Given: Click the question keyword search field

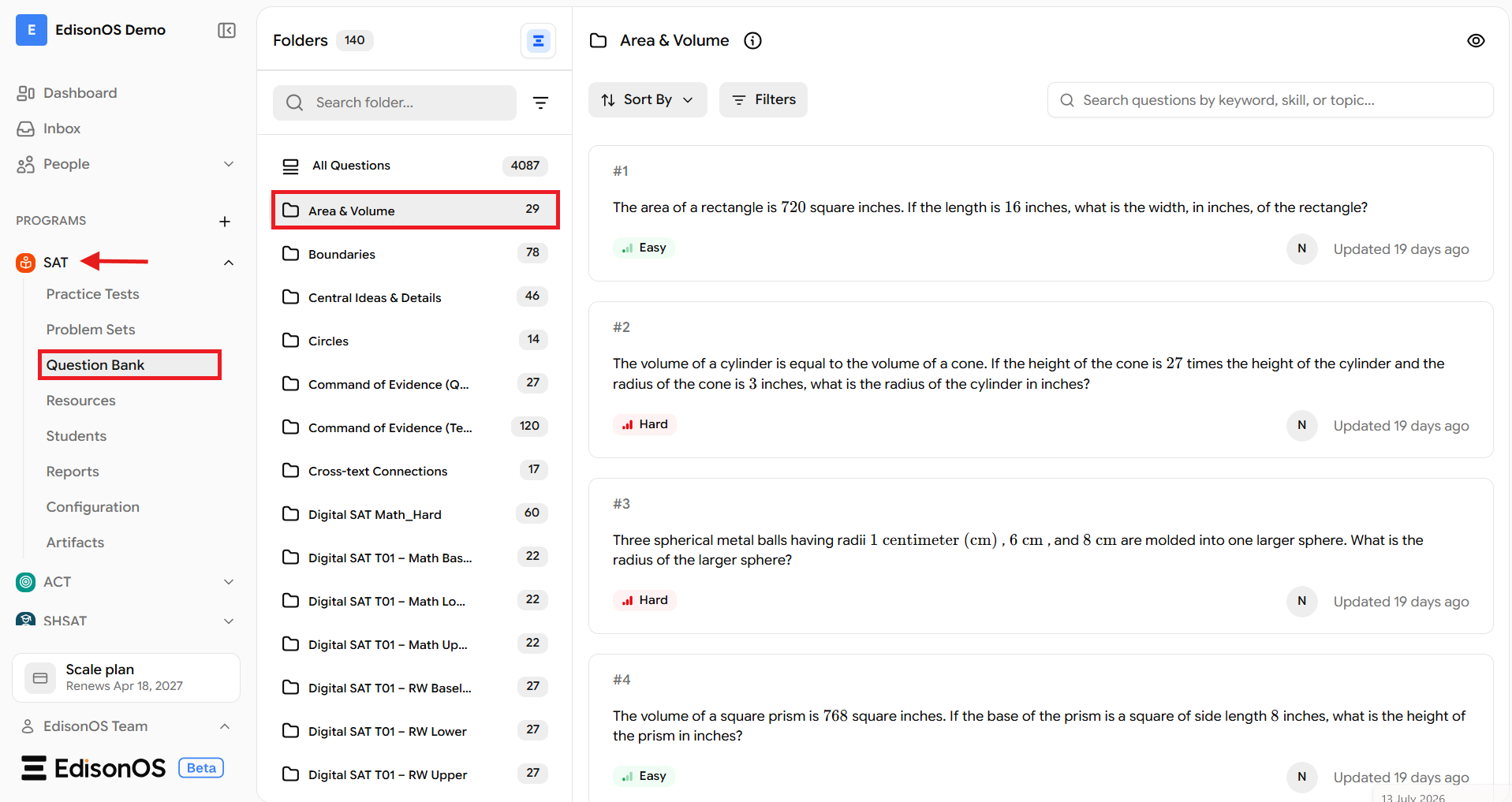Looking at the screenshot, I should [x=1270, y=100].
